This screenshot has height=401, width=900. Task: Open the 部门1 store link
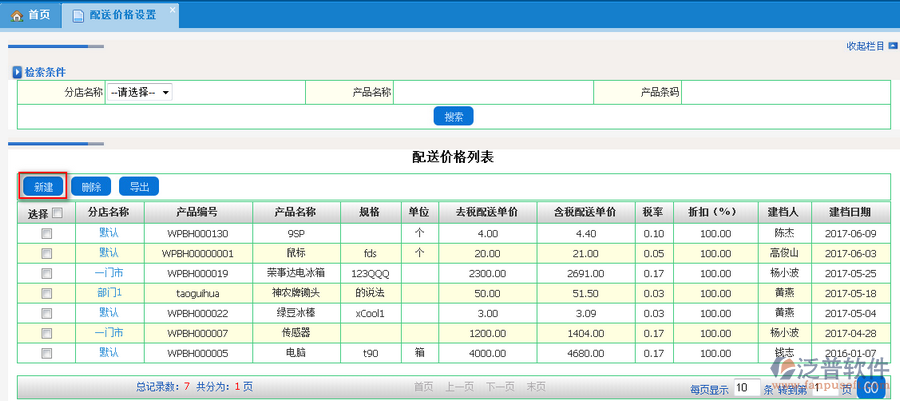[x=108, y=293]
